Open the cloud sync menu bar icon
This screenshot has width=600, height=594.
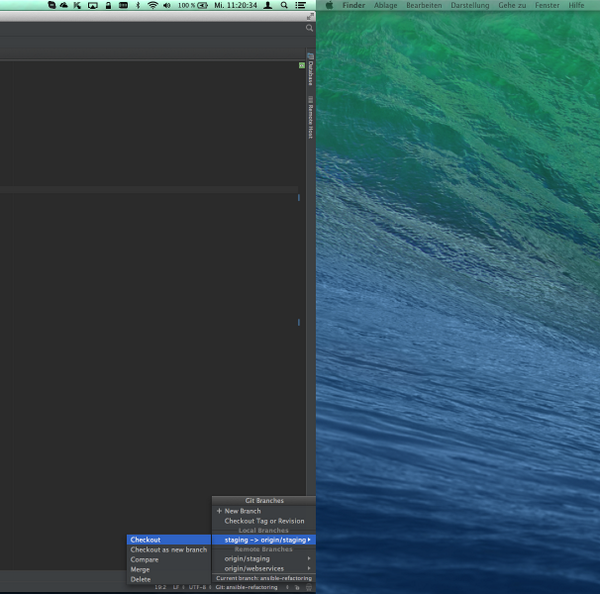64,5
